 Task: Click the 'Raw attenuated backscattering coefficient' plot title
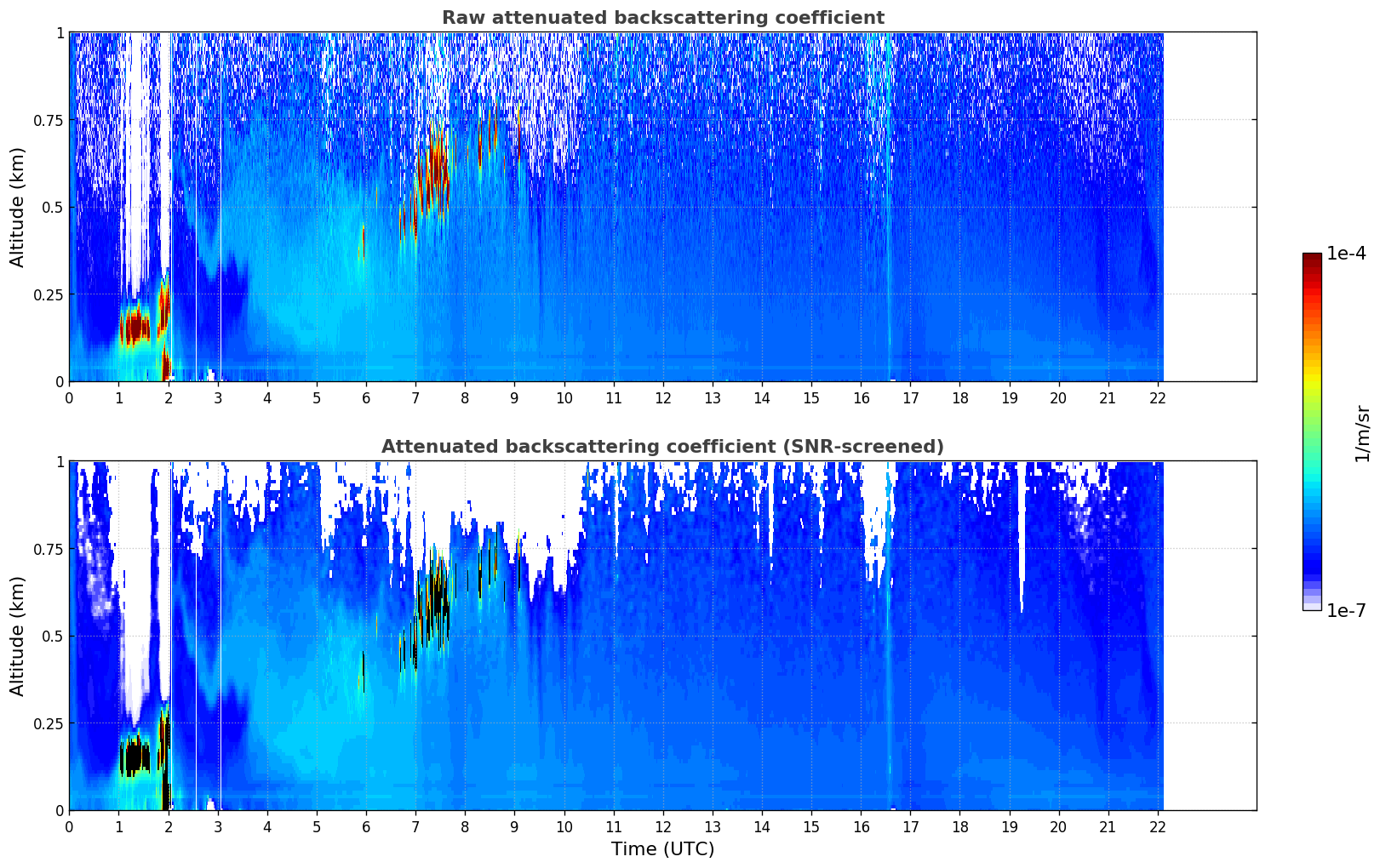[662, 18]
